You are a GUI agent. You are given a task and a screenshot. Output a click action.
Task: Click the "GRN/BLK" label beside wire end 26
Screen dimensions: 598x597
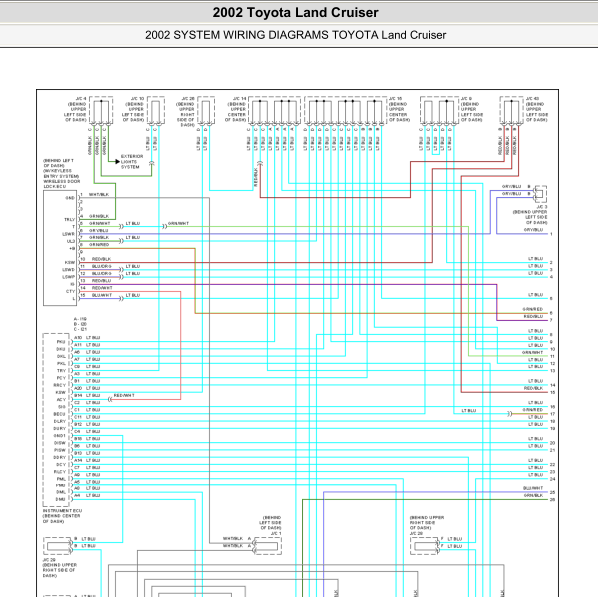534,496
